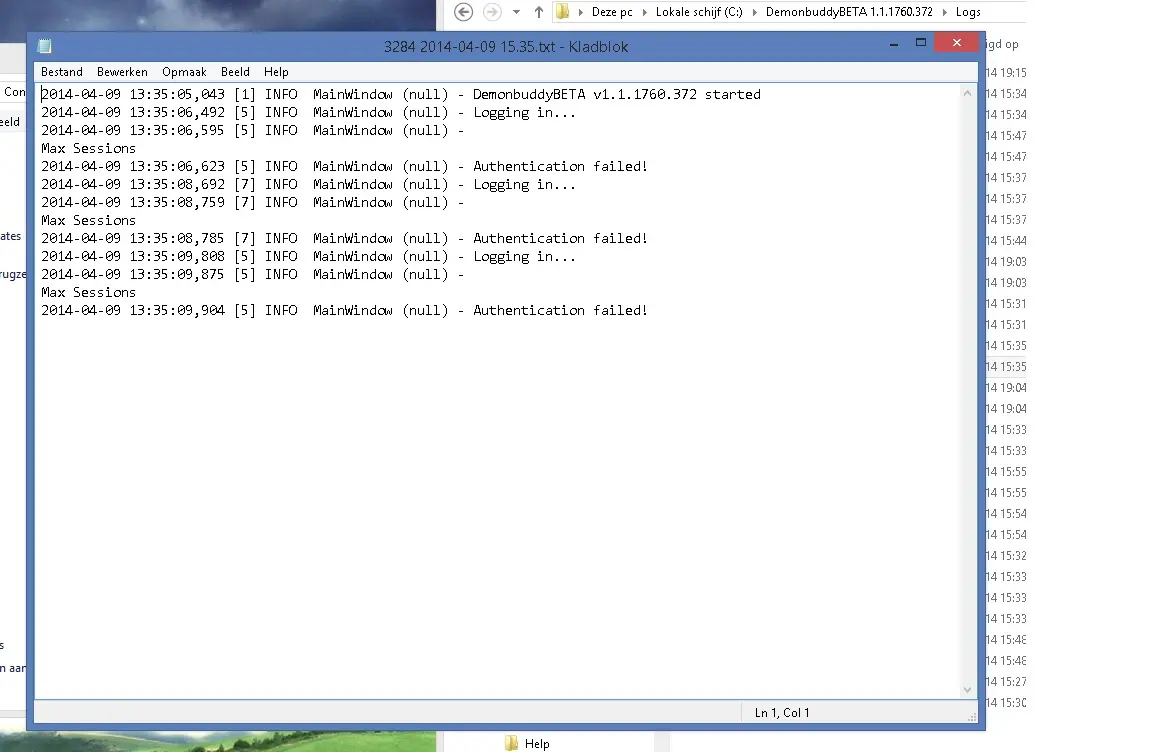Viewport: 1152px width, 752px height.
Task: Click the up one level arrow
Action: (539, 12)
